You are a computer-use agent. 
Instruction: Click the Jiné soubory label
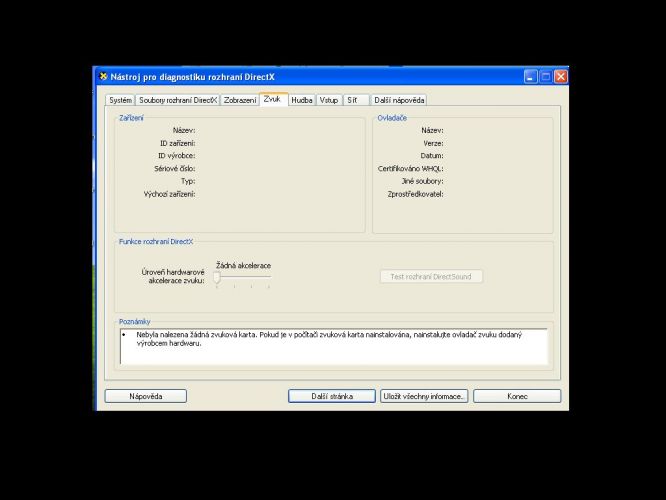(x=422, y=181)
